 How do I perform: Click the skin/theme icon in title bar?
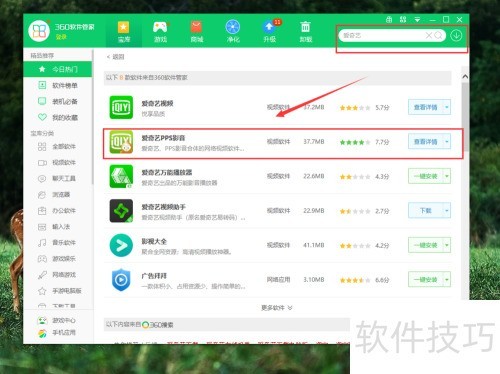[403, 20]
